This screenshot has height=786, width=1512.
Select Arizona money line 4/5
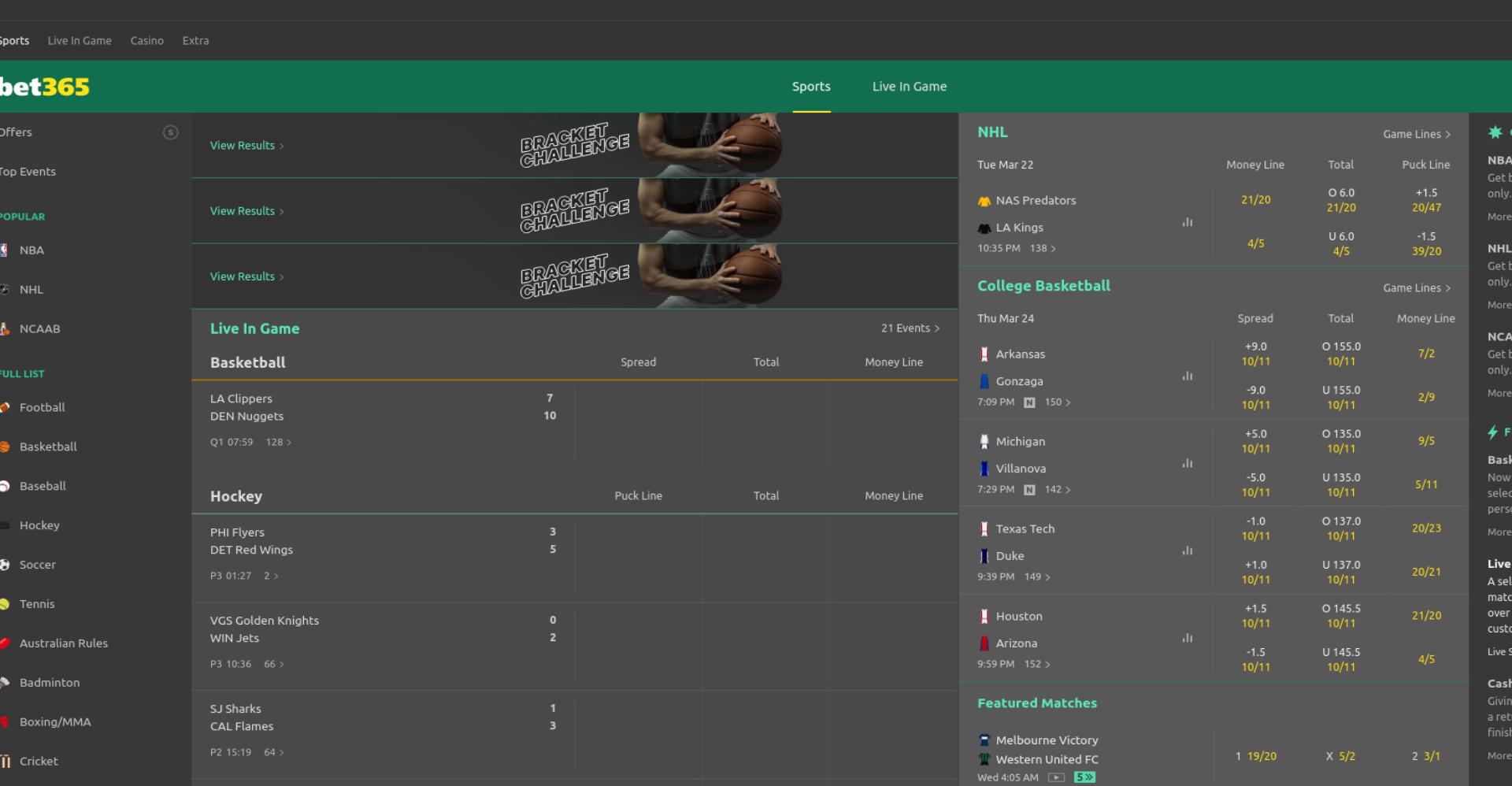1426,659
